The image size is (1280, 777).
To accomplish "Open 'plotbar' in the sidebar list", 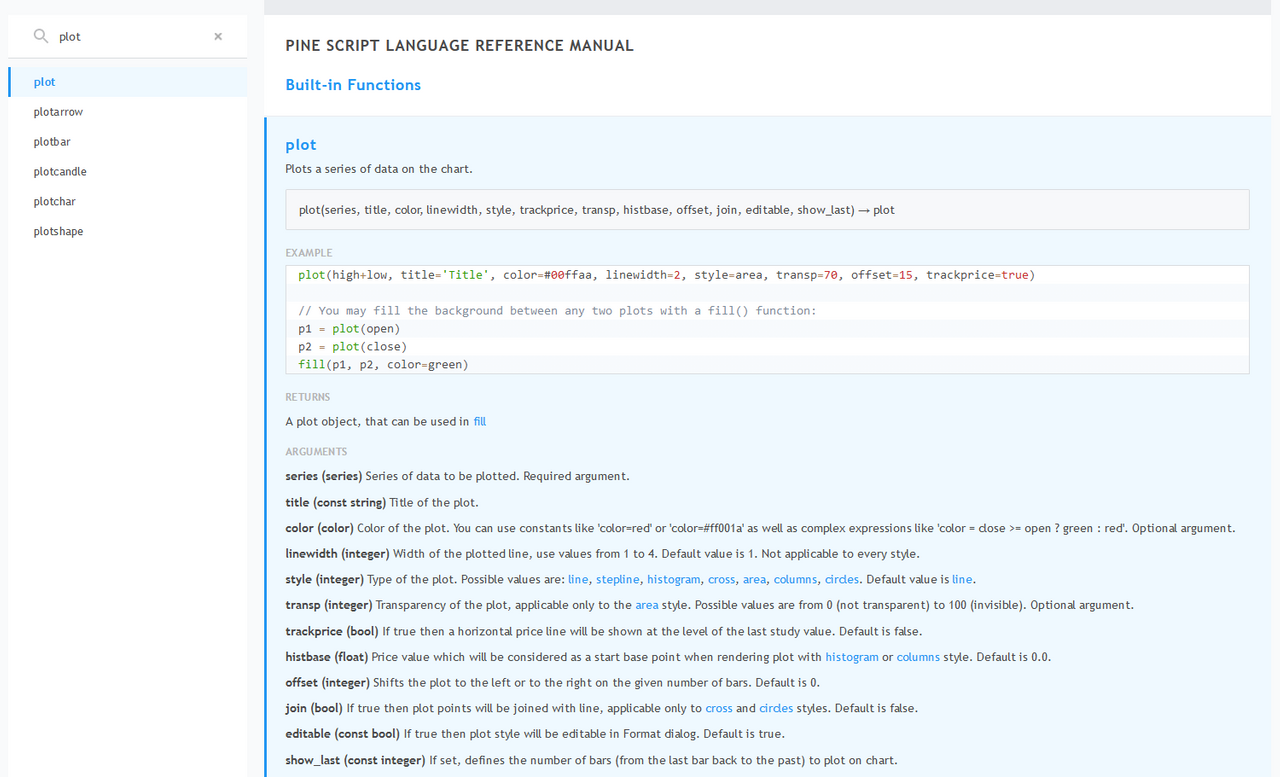I will (128, 142).
